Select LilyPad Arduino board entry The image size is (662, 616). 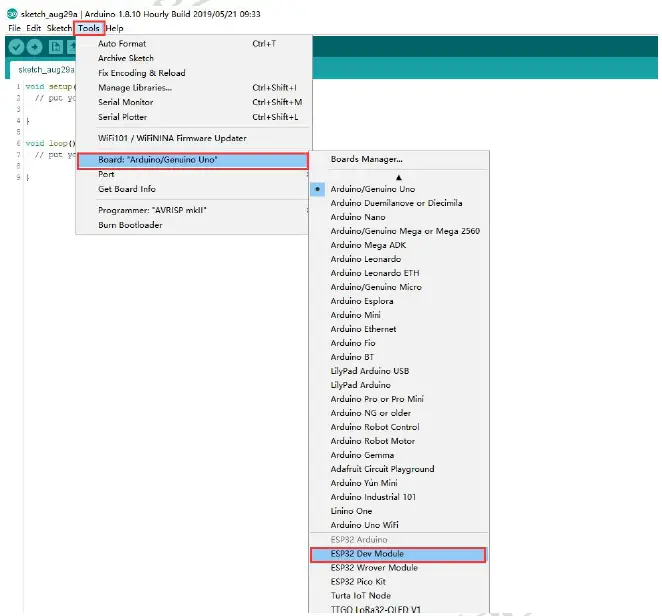click(x=399, y=385)
